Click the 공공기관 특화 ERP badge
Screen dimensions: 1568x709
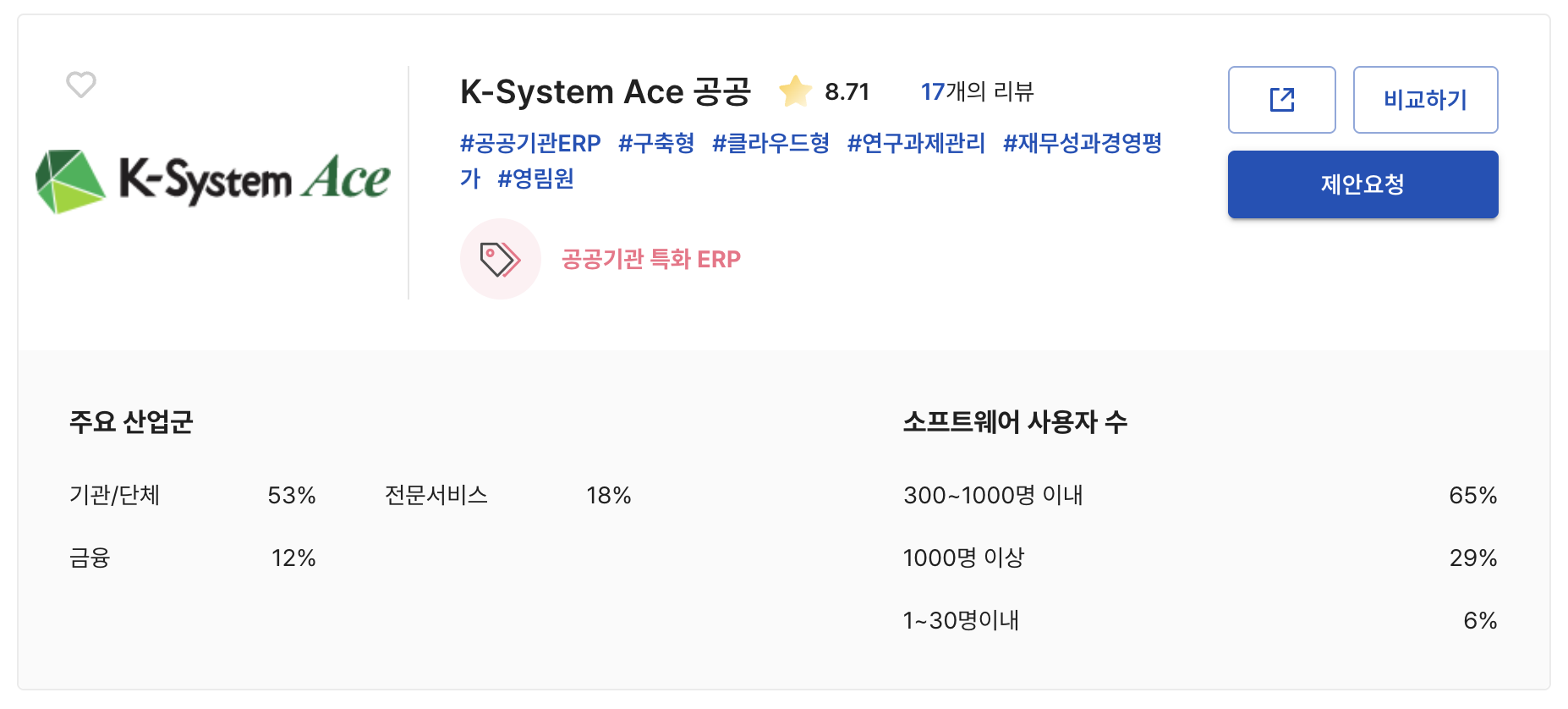pos(650,259)
